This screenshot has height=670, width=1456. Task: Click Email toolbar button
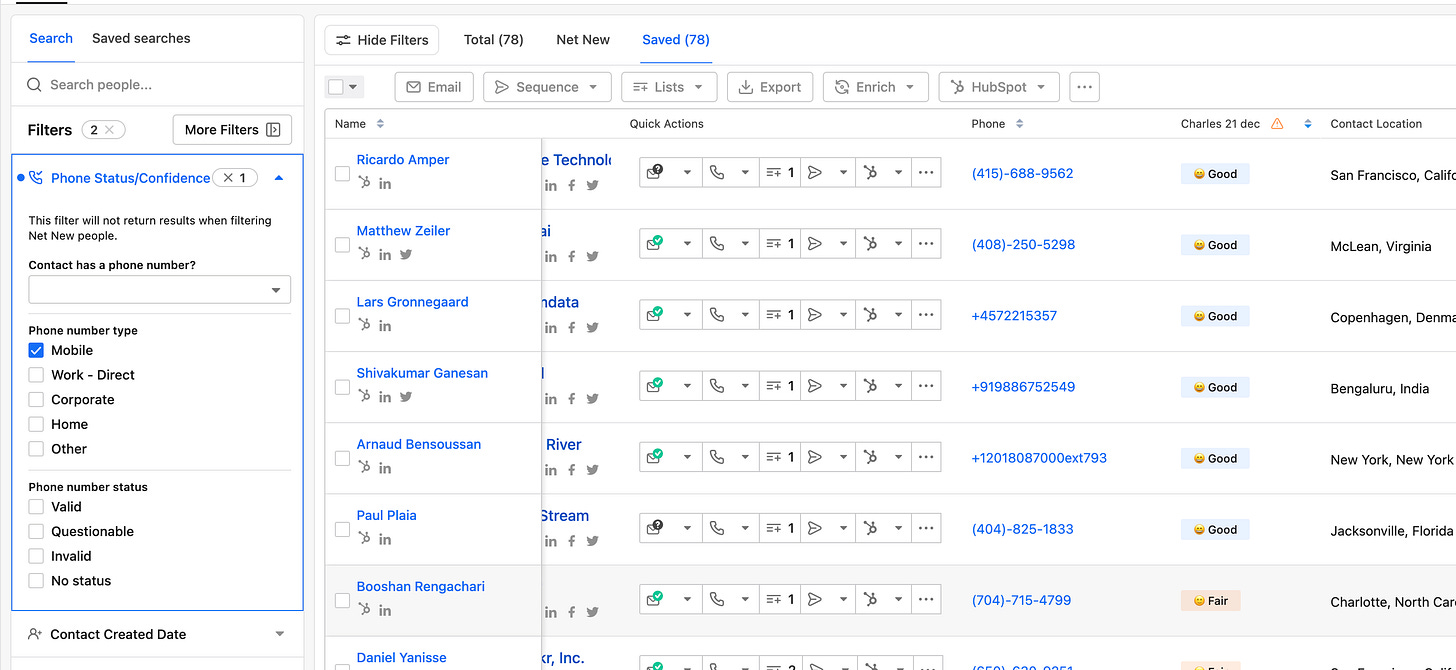(434, 87)
